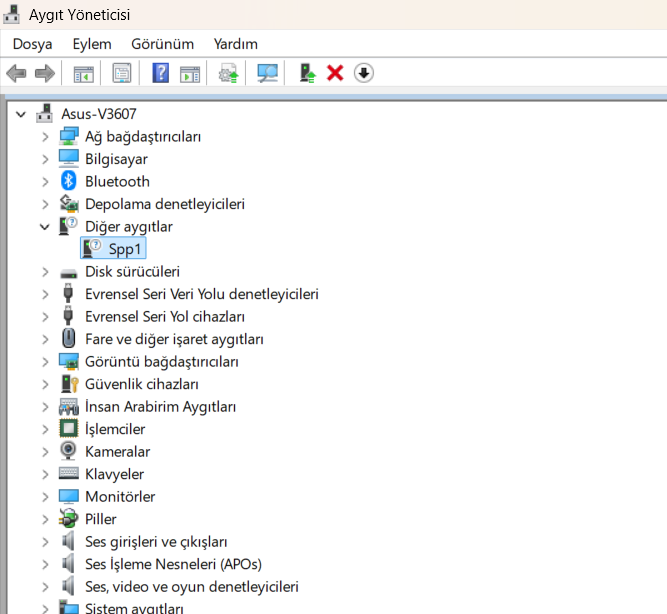Click the Kameralar webcam icon

[68, 451]
